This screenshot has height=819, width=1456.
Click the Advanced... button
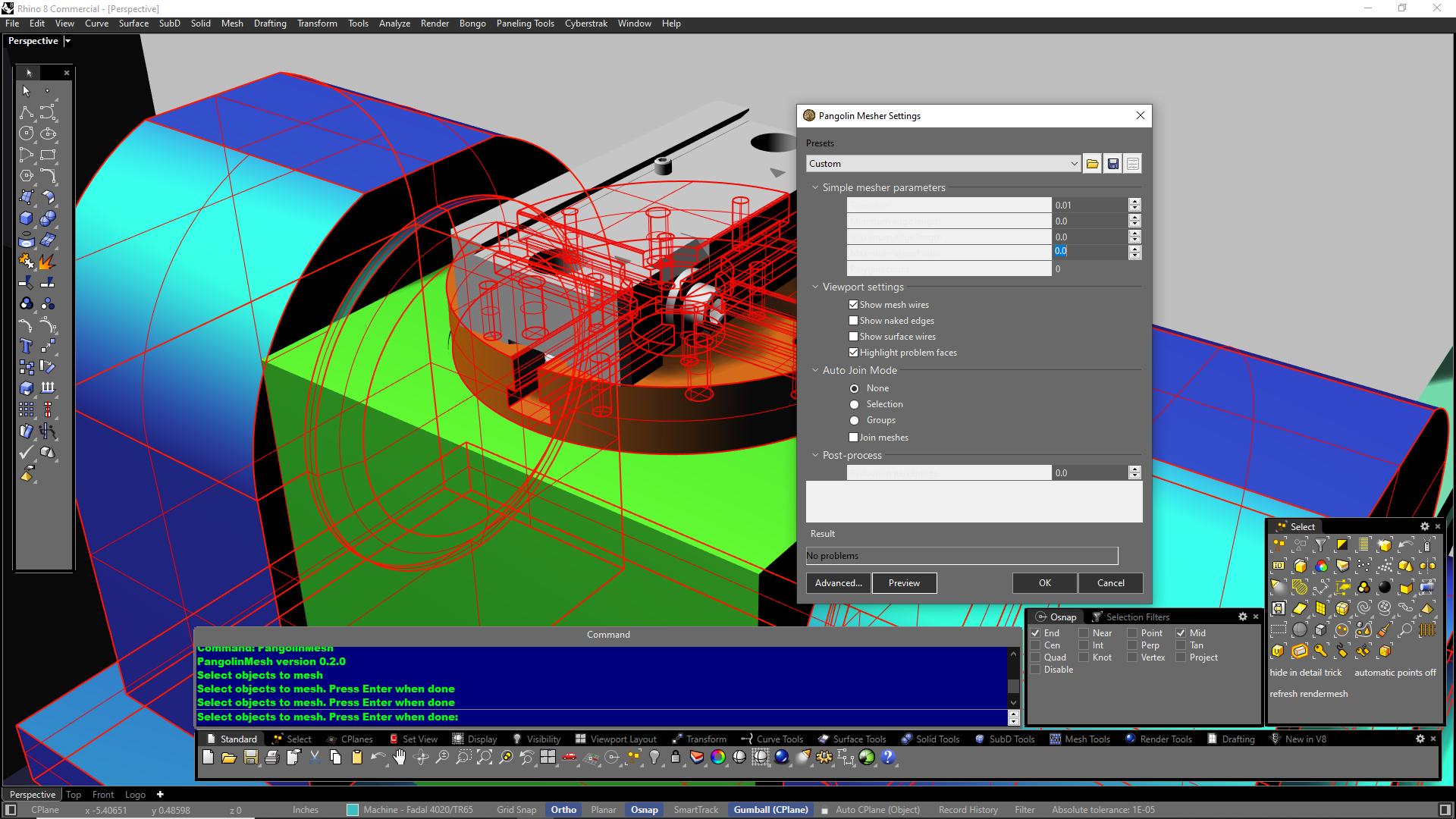tap(838, 583)
